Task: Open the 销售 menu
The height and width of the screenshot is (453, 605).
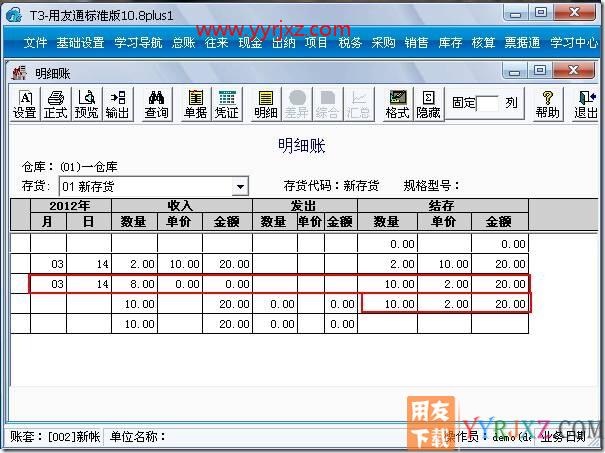Action: 416,42
